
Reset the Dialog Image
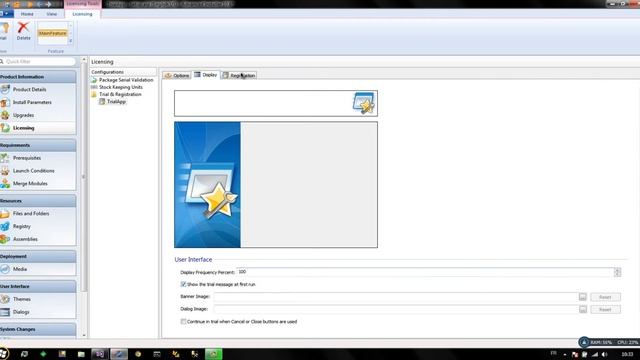tap(605, 309)
